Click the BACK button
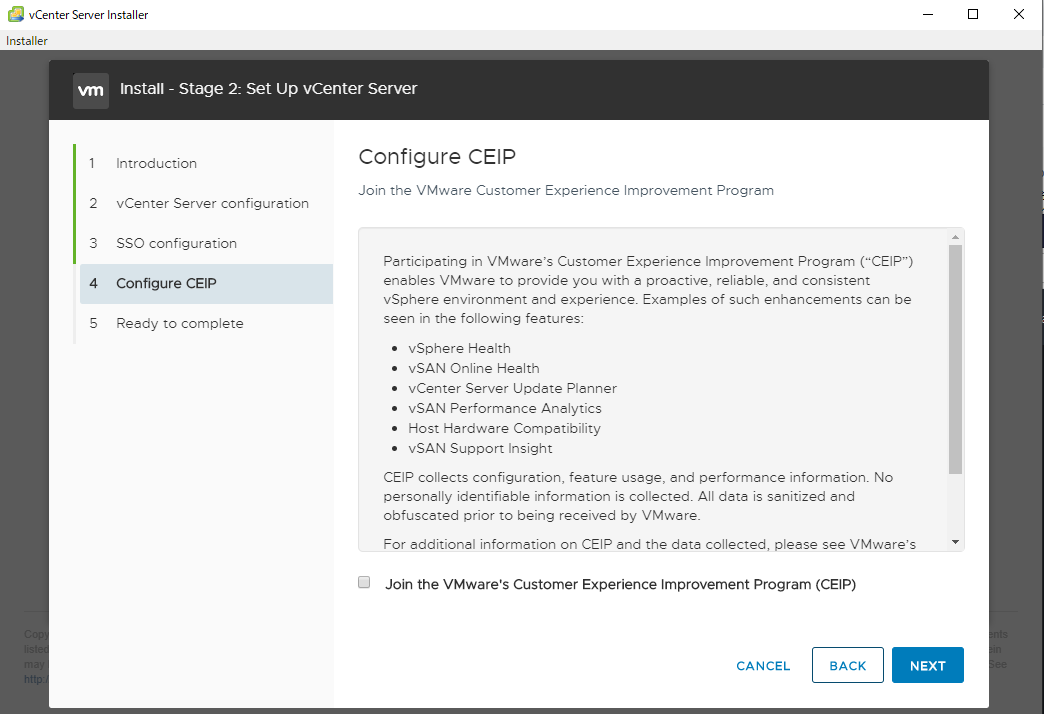1044x714 pixels. click(x=847, y=666)
